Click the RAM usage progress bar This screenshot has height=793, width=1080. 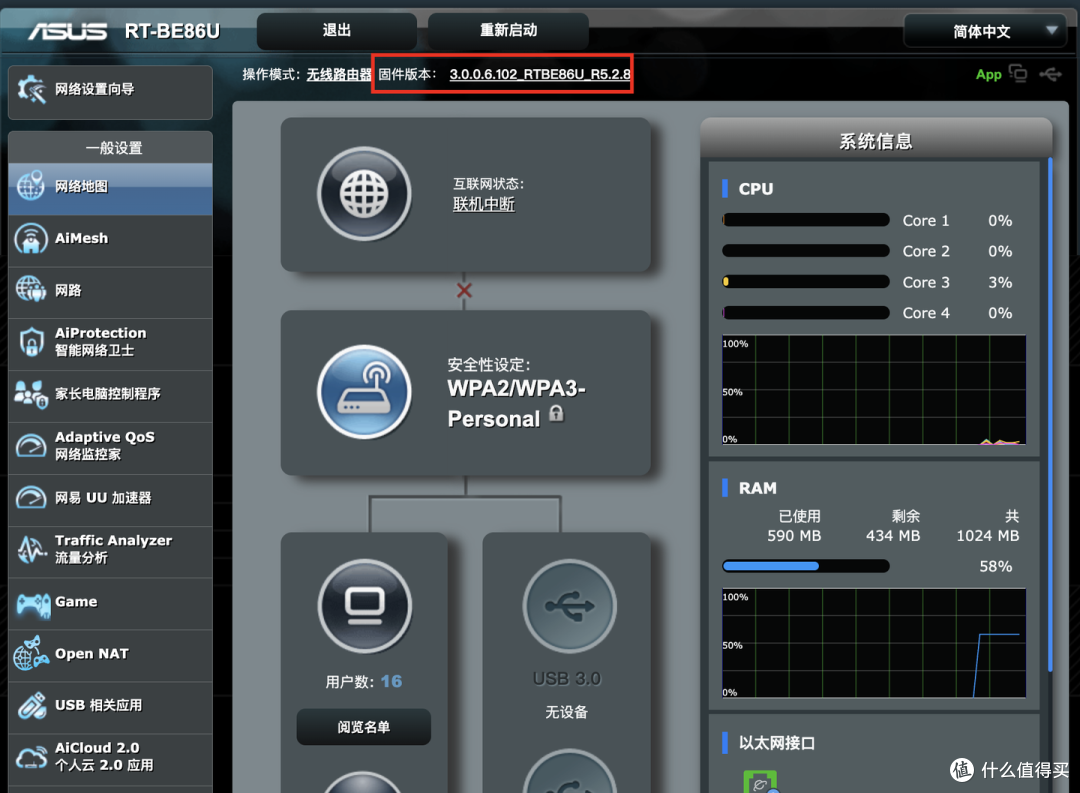point(806,566)
